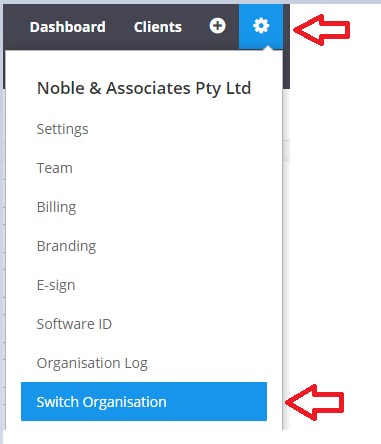View the Organisation Log entry
Image resolution: width=381 pixels, height=444 pixels.
pos(92,363)
